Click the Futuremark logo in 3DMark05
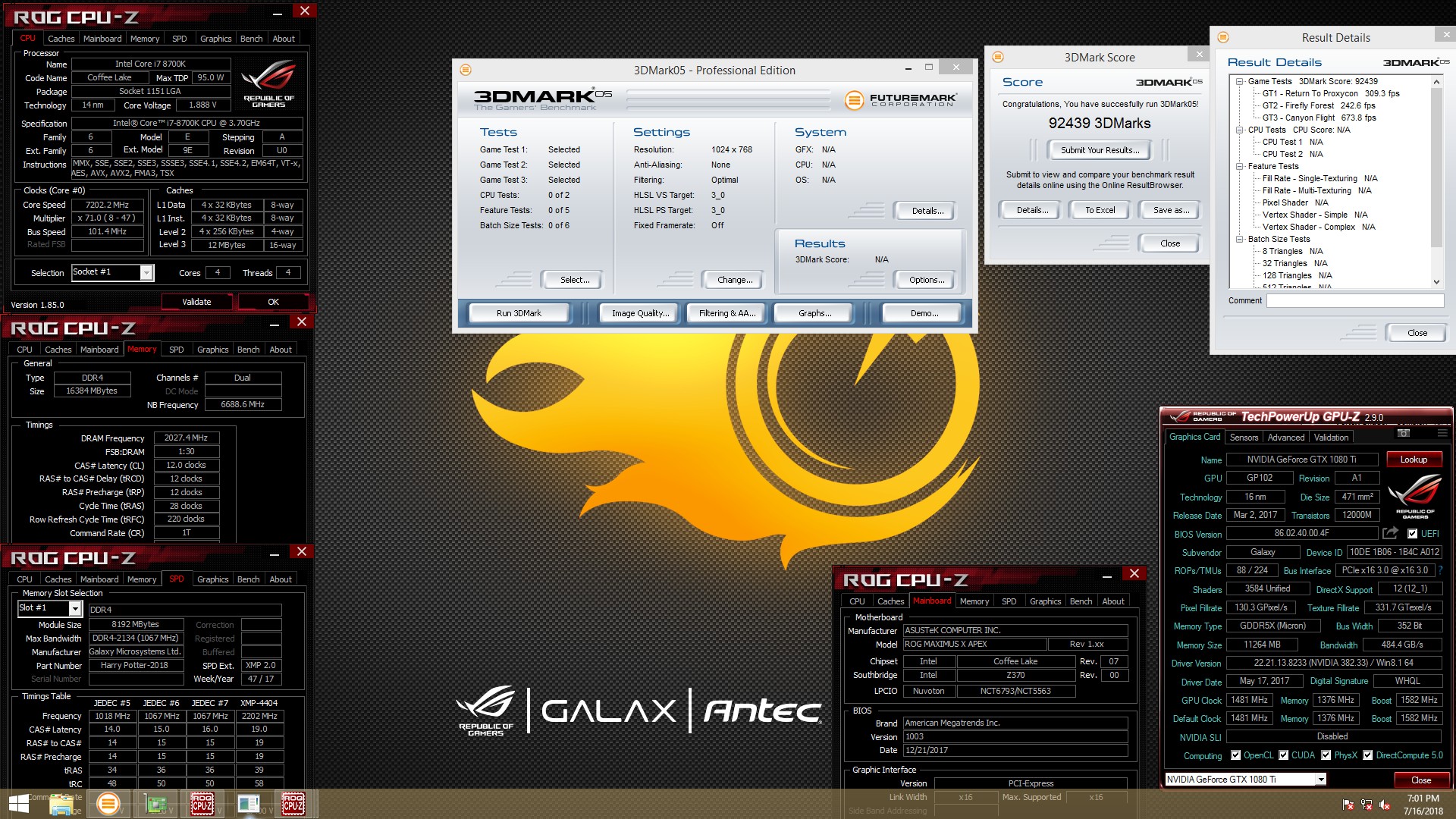The height and width of the screenshot is (819, 1456). [x=901, y=99]
